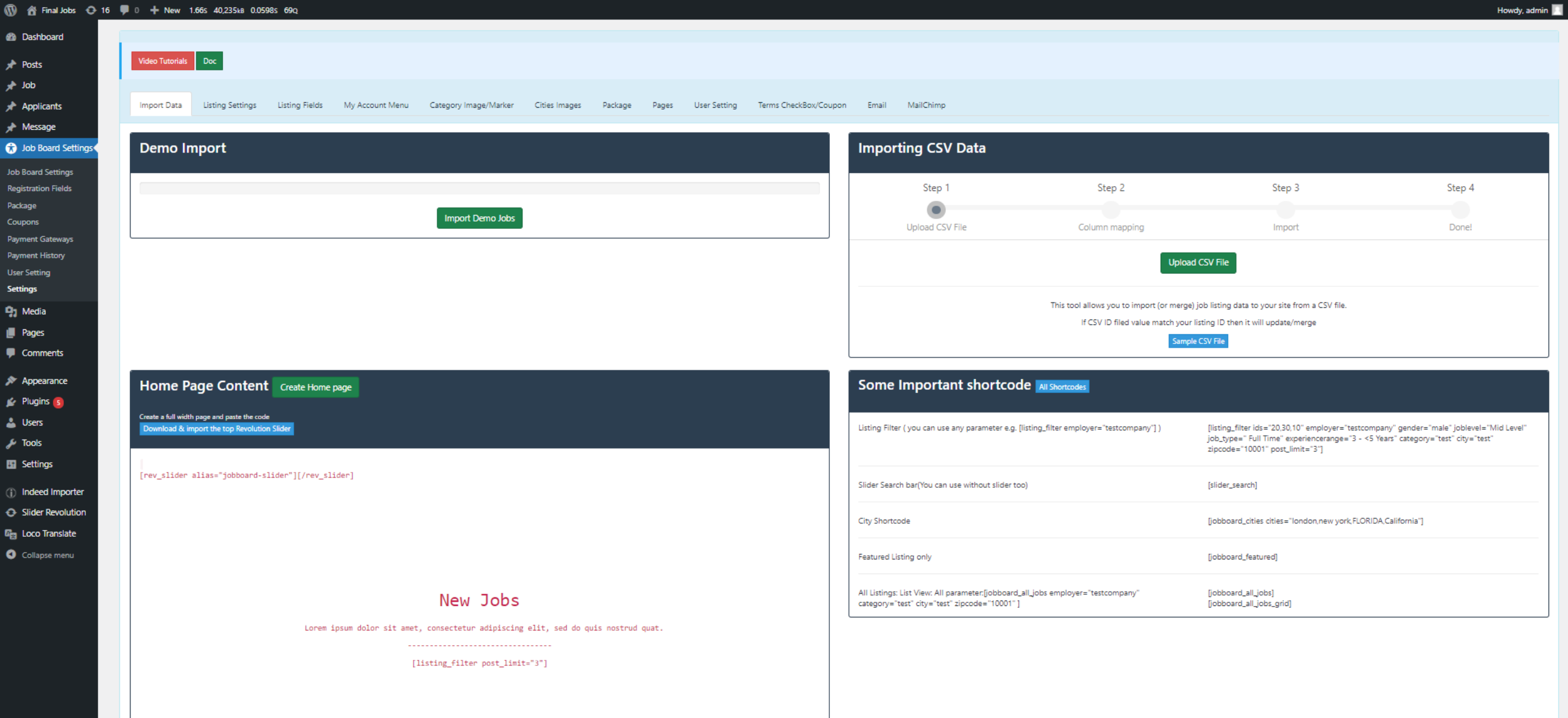This screenshot has height=718, width=1568.
Task: Click the Posts pin icon in sidebar
Action: pos(11,64)
